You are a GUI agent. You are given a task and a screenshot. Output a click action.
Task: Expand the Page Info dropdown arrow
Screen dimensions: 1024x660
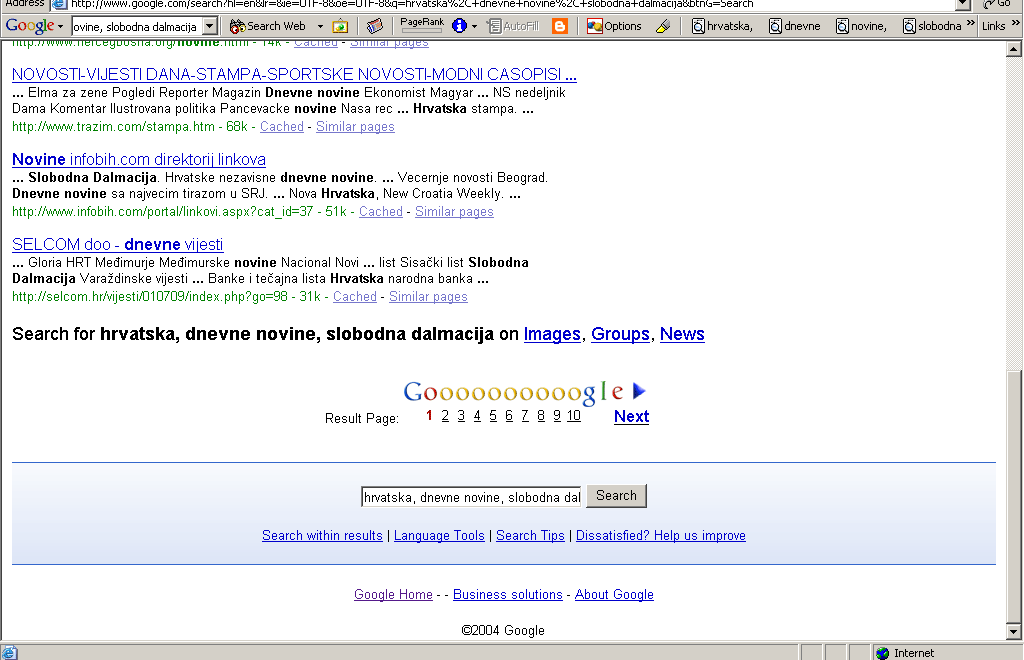click(x=474, y=26)
